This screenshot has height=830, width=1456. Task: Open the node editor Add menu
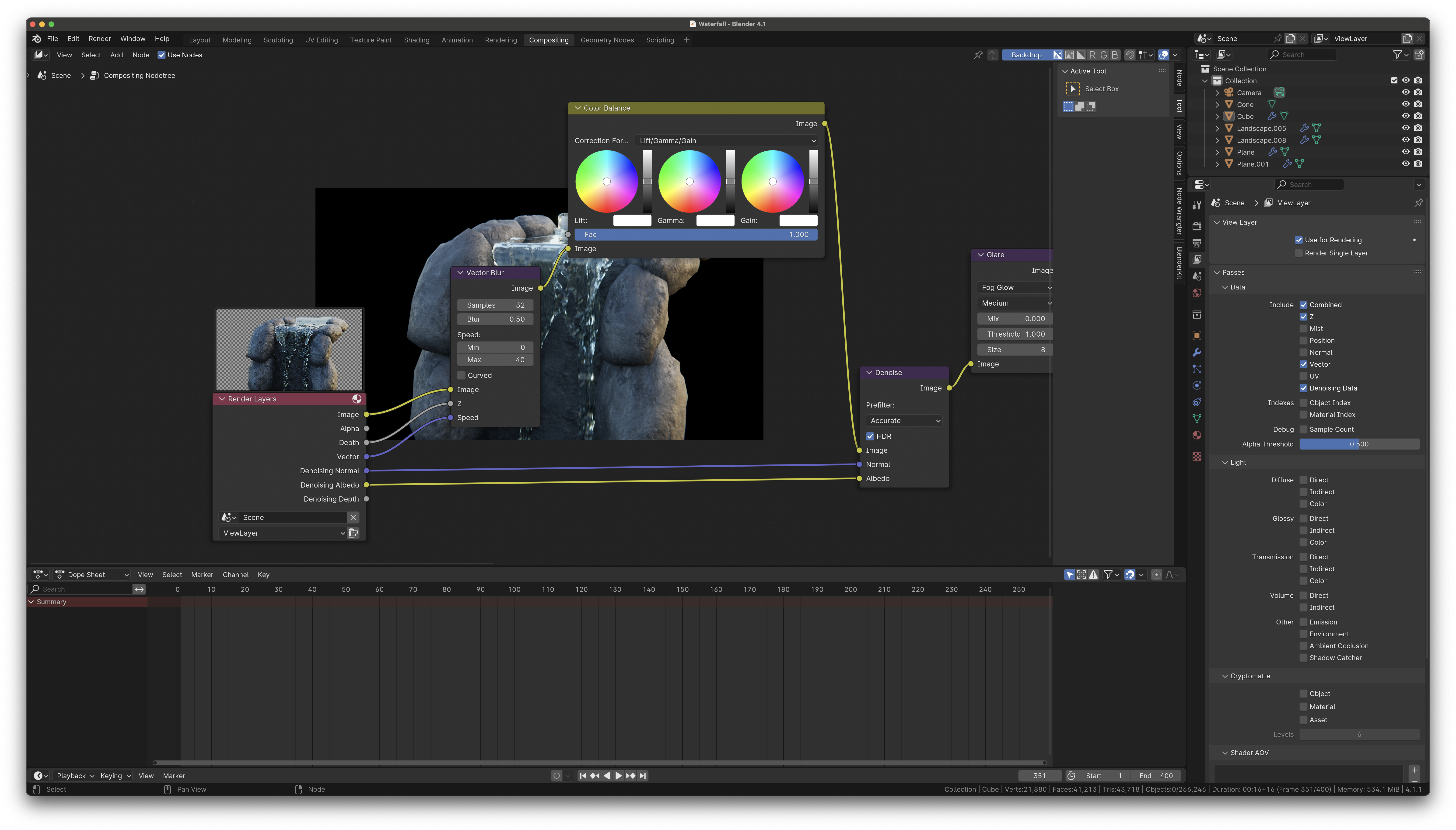click(116, 55)
